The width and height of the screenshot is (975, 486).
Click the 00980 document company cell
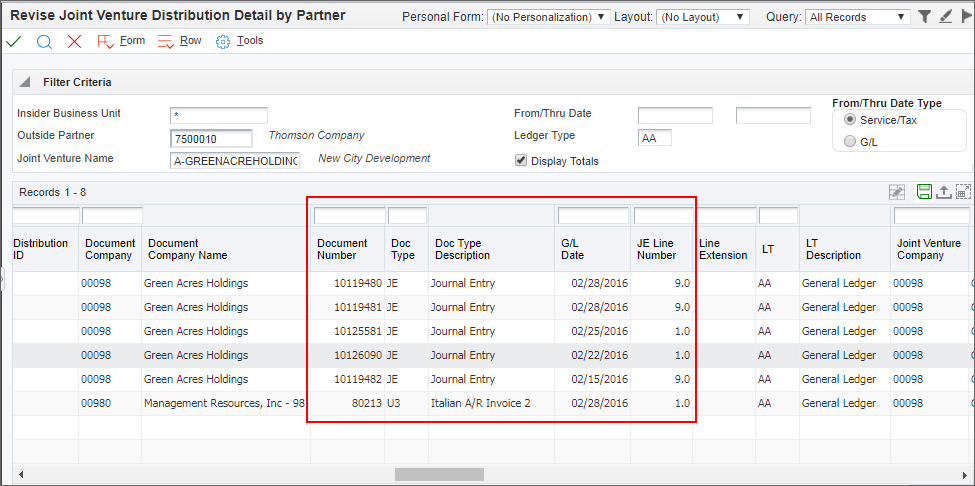(x=110, y=403)
